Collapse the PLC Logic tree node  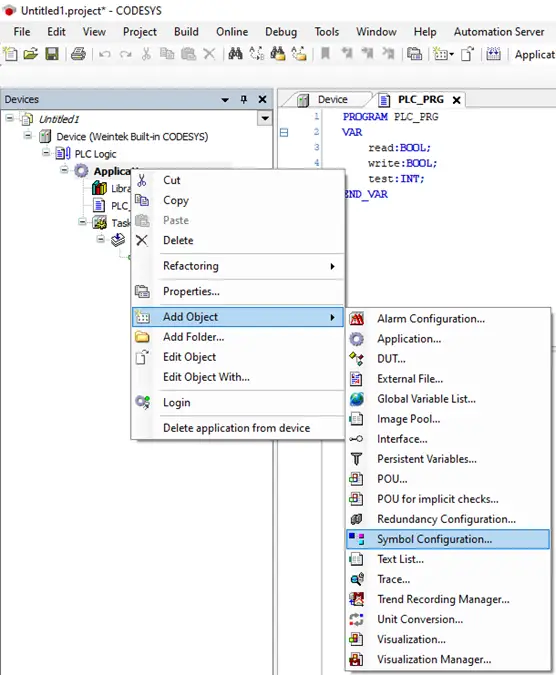(x=46, y=152)
